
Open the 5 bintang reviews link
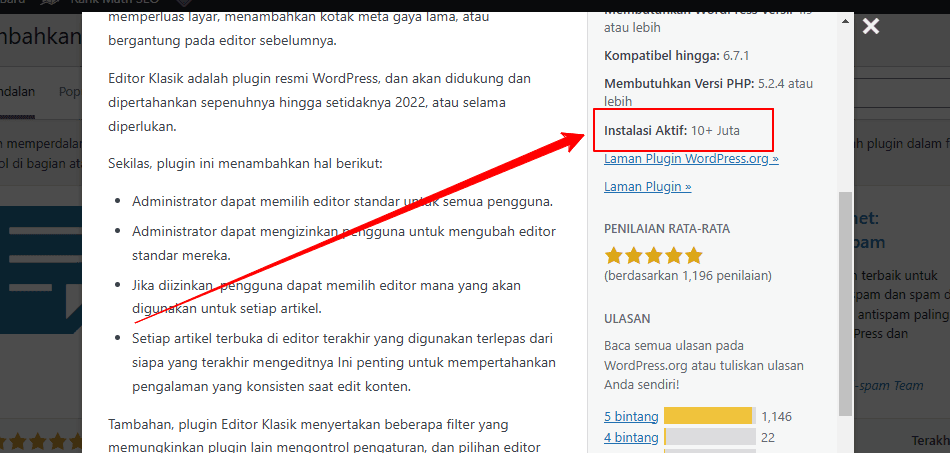click(x=631, y=417)
